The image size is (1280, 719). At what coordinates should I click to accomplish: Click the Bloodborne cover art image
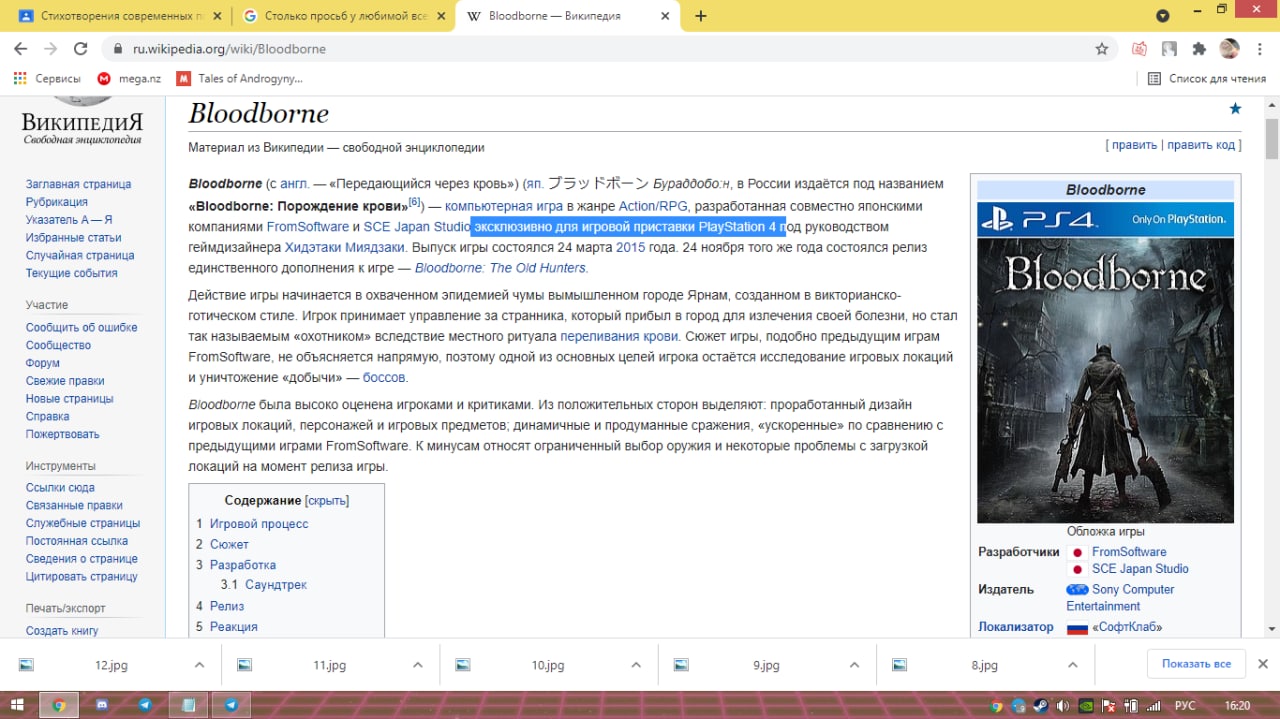(1105, 380)
